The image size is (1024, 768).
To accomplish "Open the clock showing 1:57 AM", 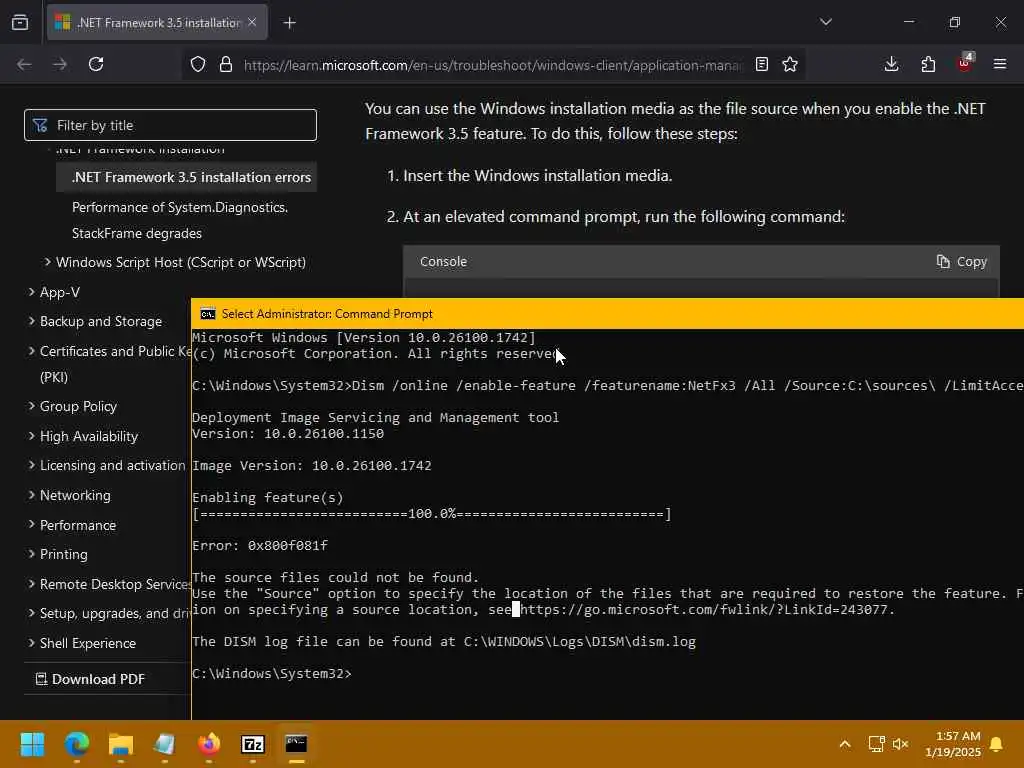I will 953,744.
